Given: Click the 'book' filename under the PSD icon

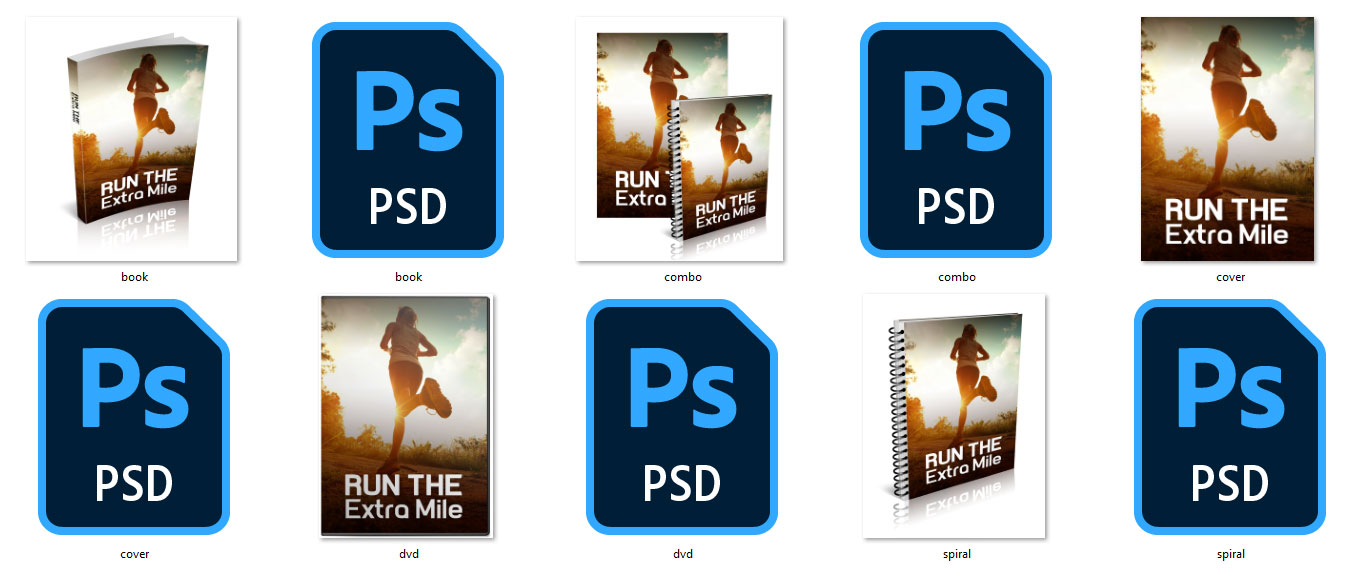Looking at the screenshot, I should 408,277.
